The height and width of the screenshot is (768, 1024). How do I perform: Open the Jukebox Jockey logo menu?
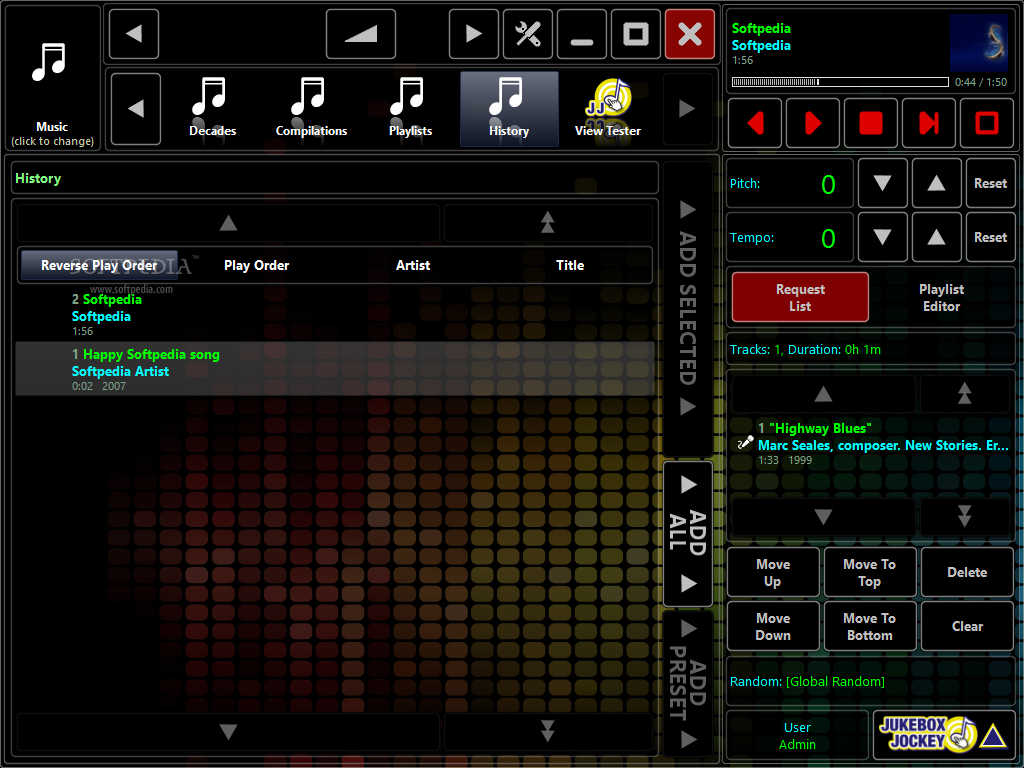click(944, 735)
